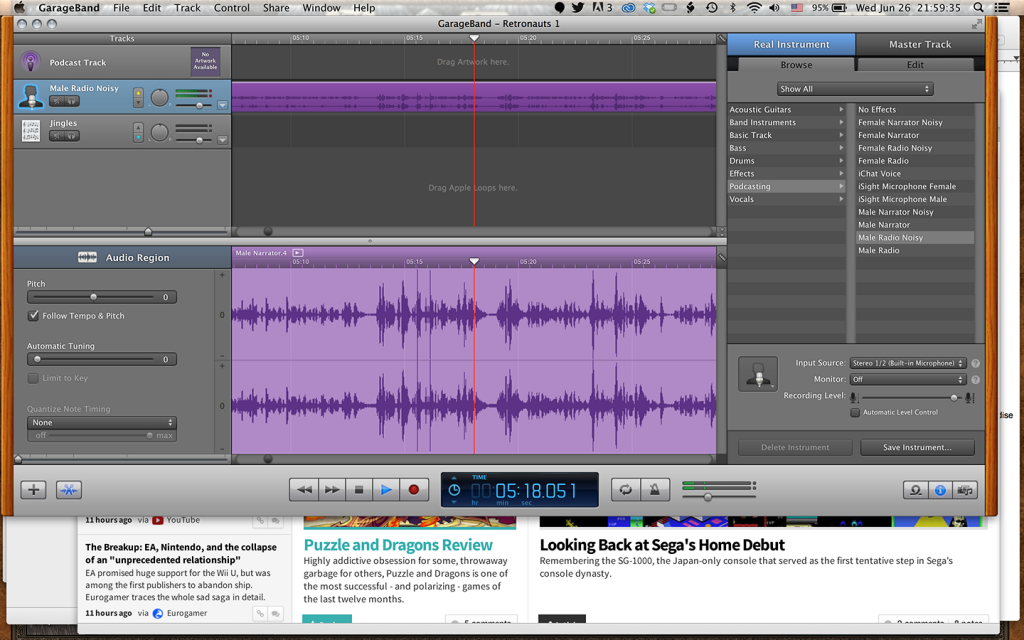This screenshot has width=1024, height=640.
Task: Mute the Jingles track
Action: pos(57,136)
